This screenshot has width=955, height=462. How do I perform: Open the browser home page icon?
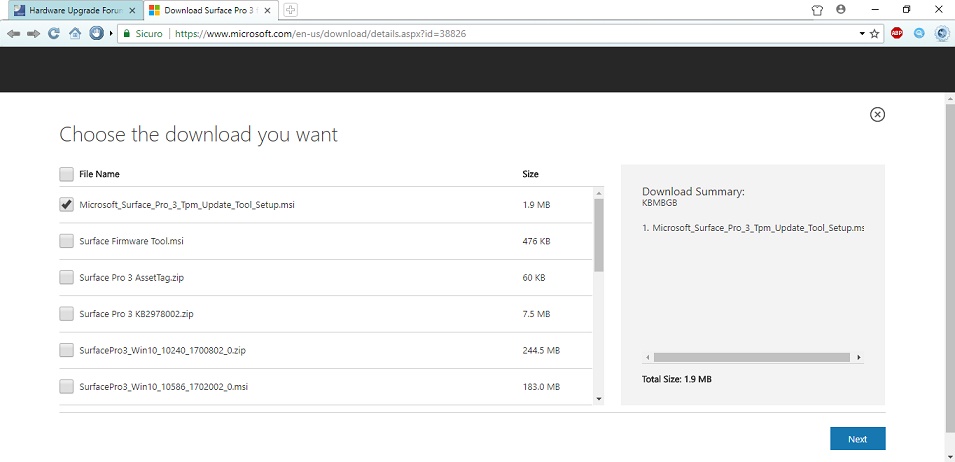75,34
